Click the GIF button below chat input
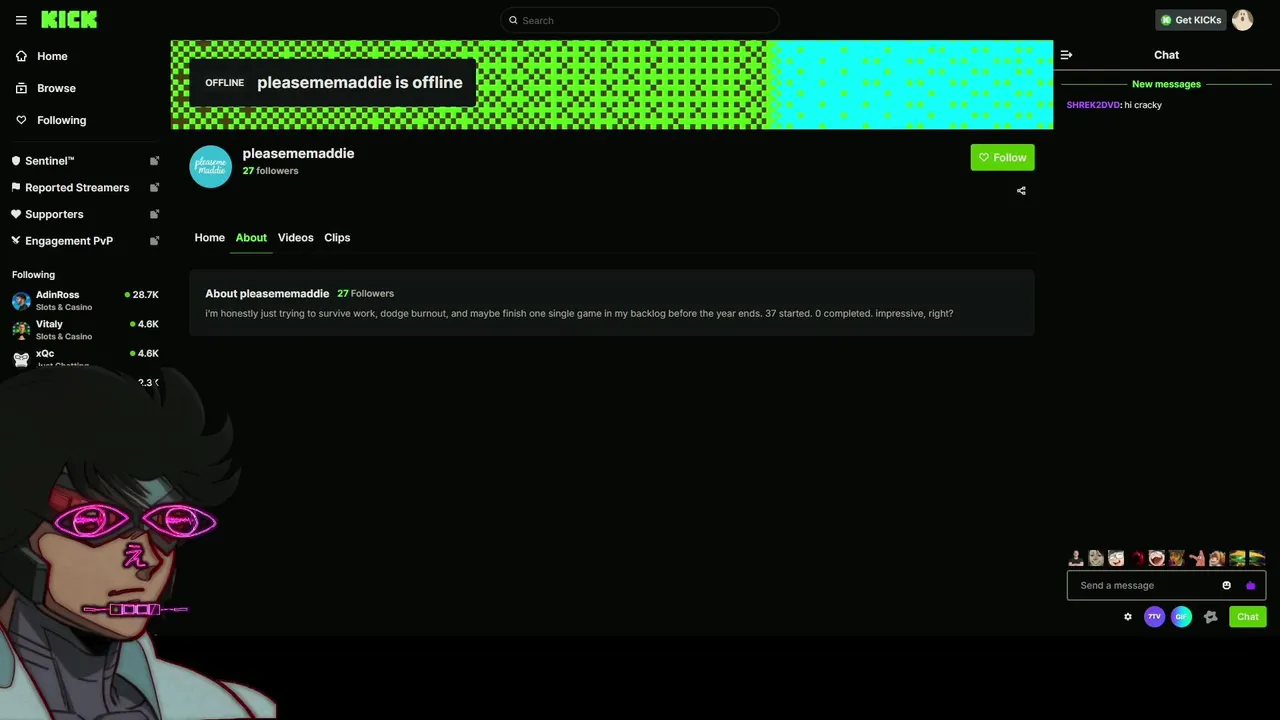1280x720 pixels. tap(1181, 617)
